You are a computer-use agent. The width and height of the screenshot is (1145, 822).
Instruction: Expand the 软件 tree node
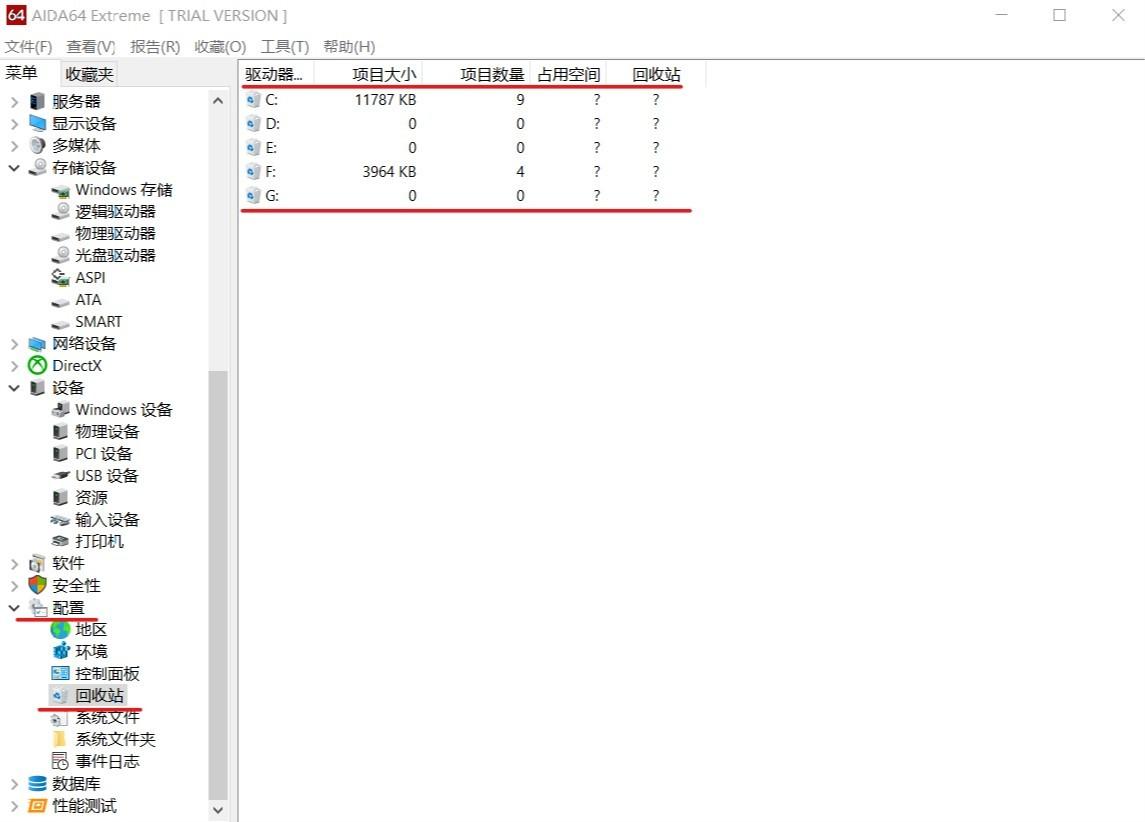click(14, 564)
